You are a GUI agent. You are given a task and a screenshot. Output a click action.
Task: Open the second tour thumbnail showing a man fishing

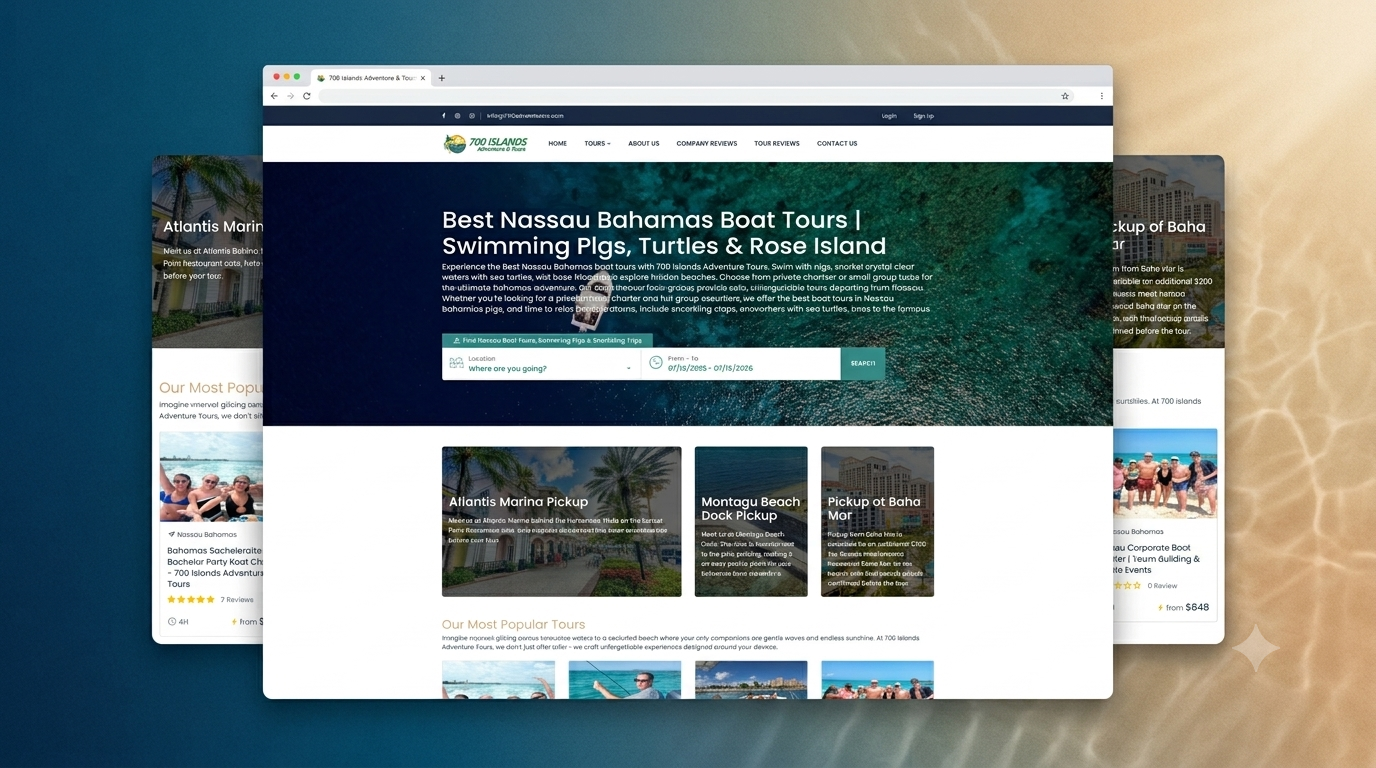625,680
